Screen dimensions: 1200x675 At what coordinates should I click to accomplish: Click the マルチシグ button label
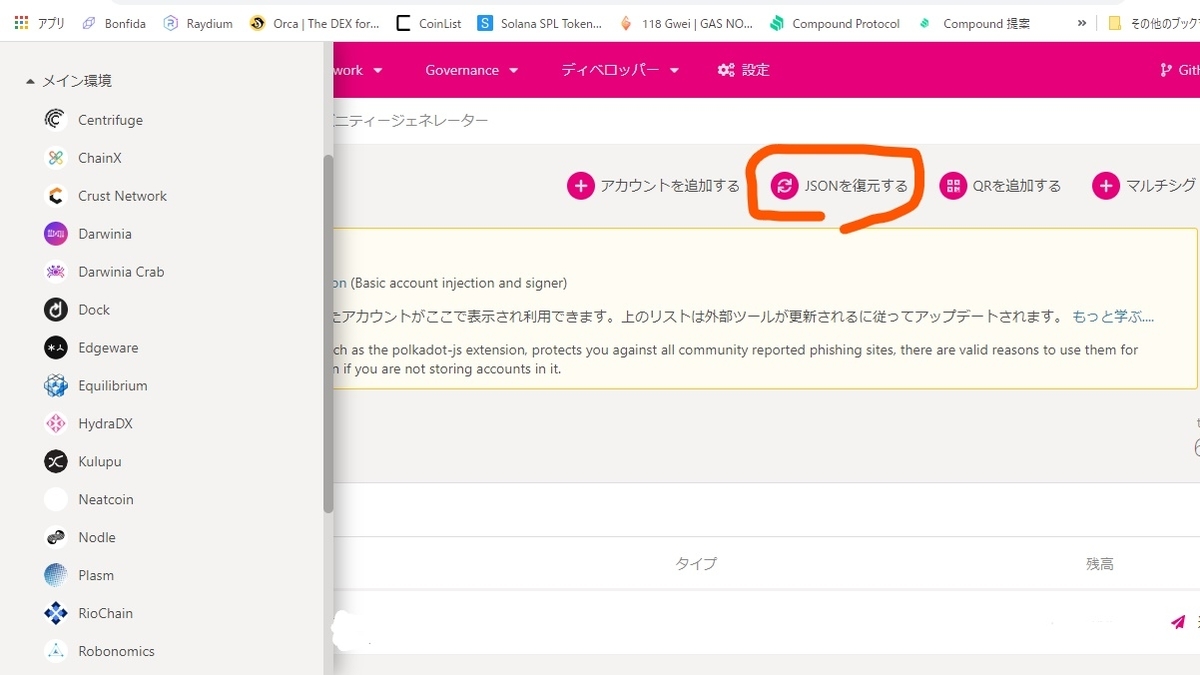(1161, 186)
